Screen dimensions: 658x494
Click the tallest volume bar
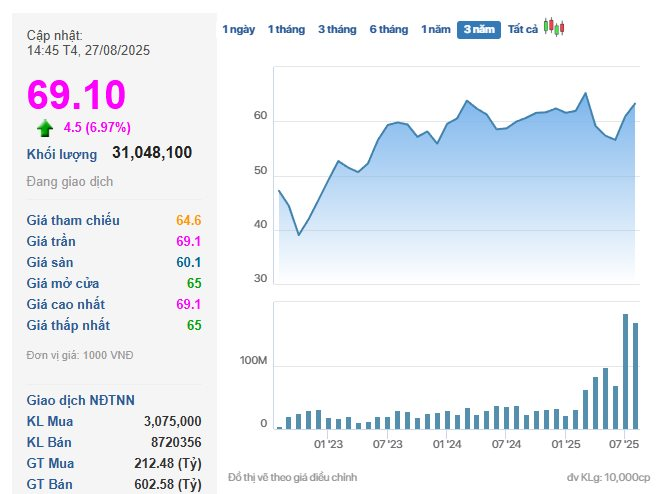pos(625,371)
